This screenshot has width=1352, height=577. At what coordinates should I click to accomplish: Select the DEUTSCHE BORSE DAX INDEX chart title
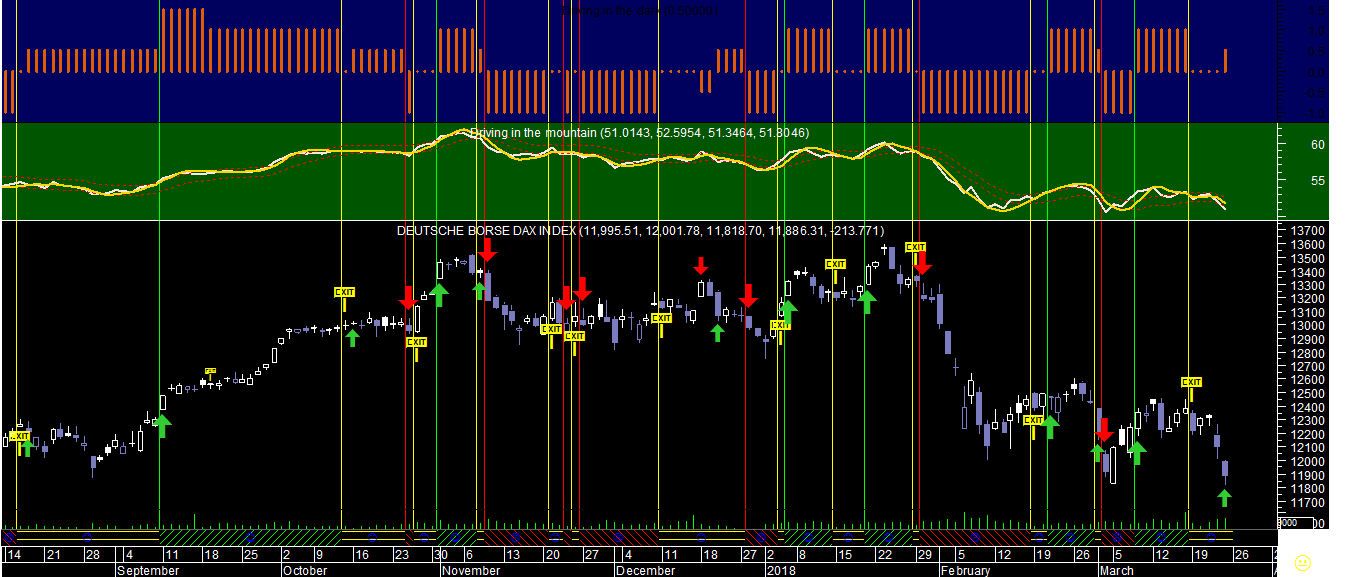(x=640, y=231)
